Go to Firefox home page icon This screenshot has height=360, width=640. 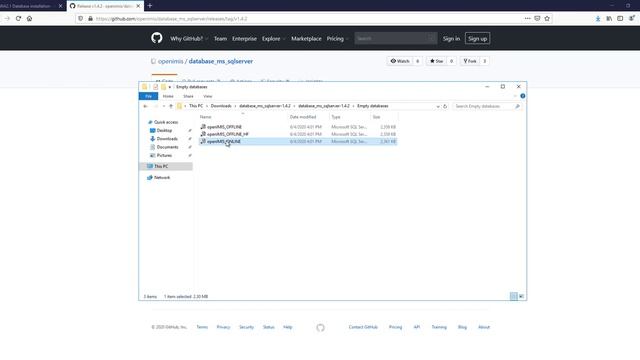(29, 18)
